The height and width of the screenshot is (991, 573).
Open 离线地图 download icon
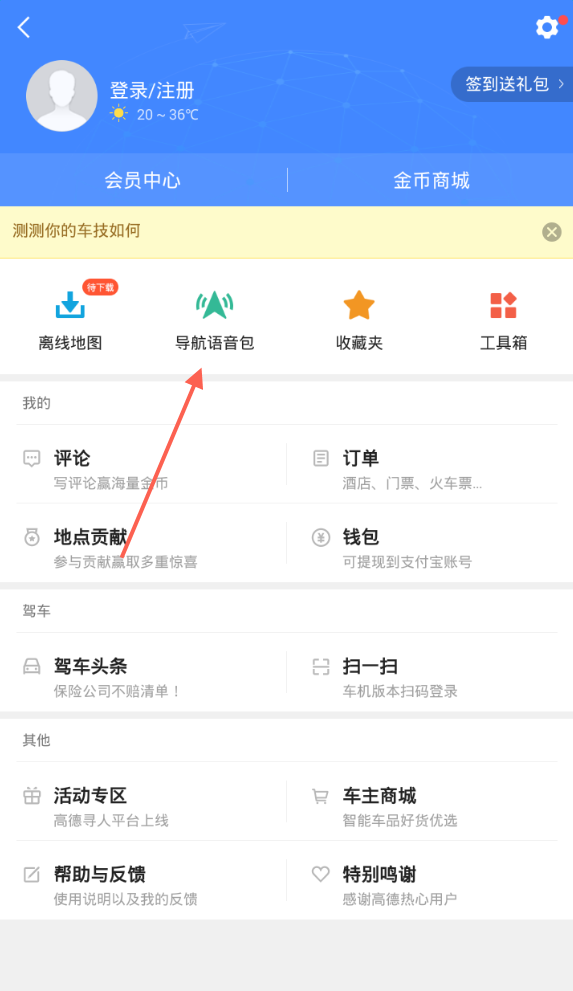click(x=70, y=305)
